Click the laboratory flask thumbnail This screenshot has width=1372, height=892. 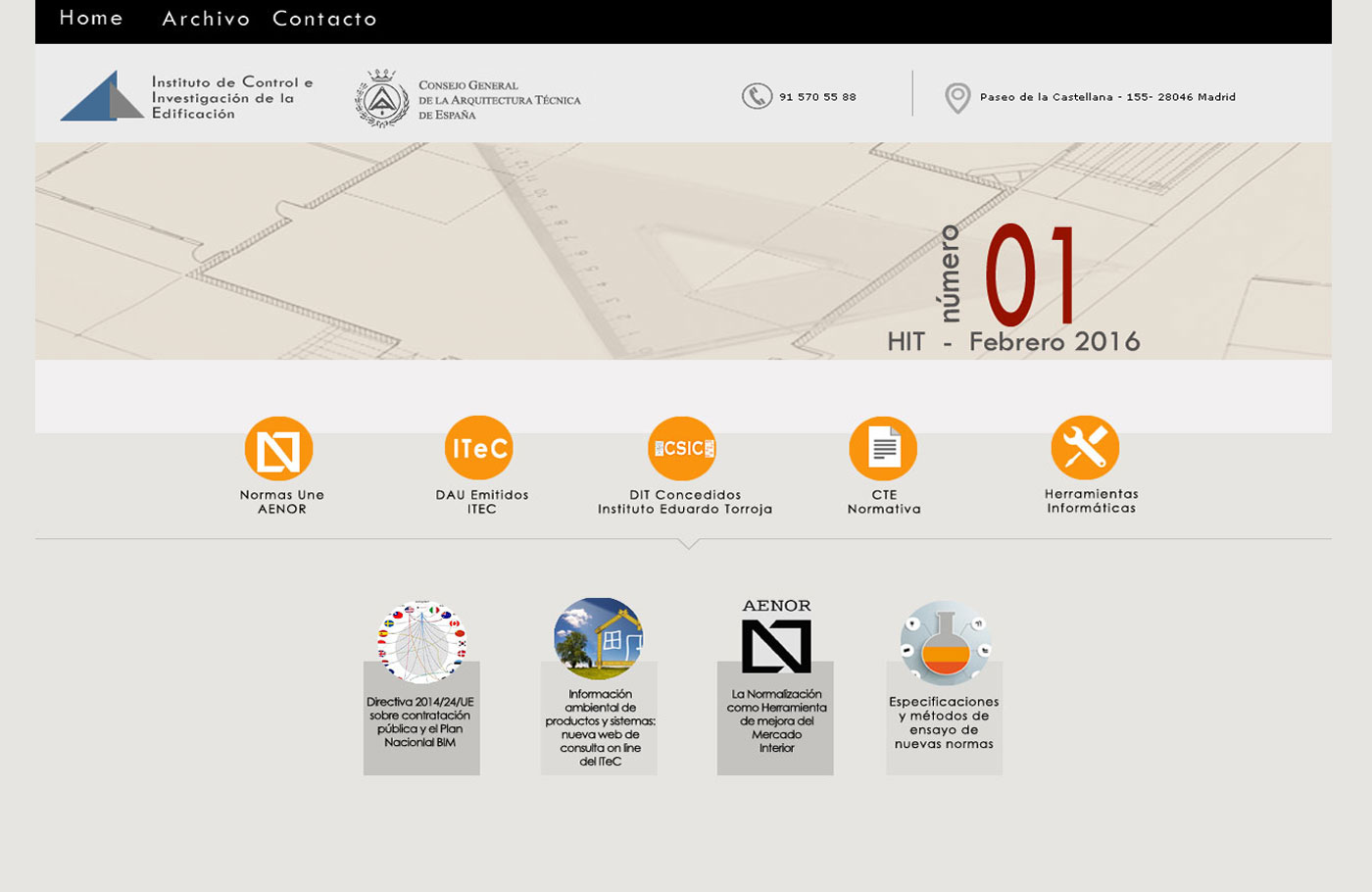pos(945,642)
